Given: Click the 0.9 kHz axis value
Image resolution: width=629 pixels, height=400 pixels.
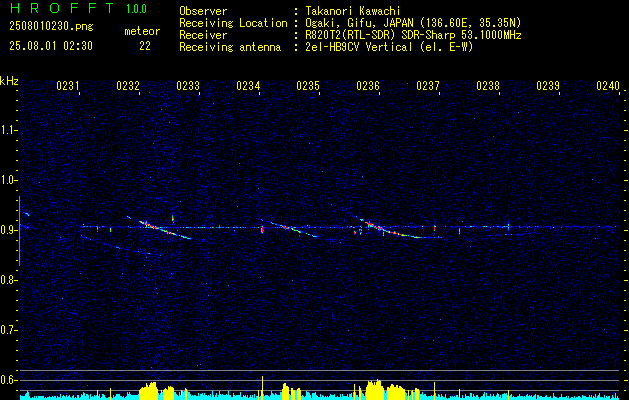Looking at the screenshot, I should tap(8, 230).
